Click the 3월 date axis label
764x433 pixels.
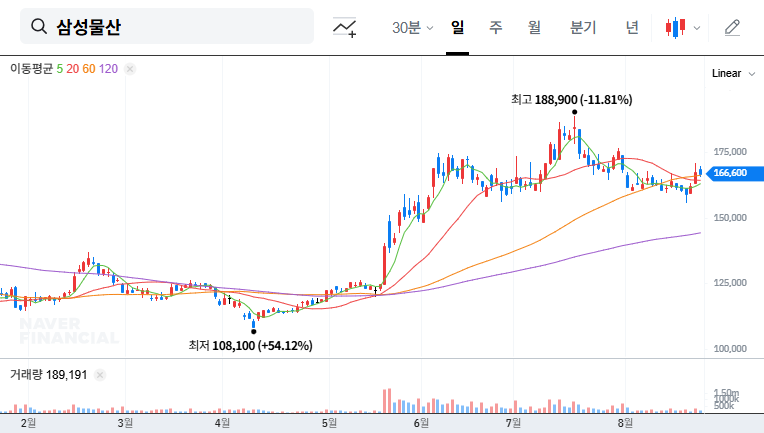125,423
